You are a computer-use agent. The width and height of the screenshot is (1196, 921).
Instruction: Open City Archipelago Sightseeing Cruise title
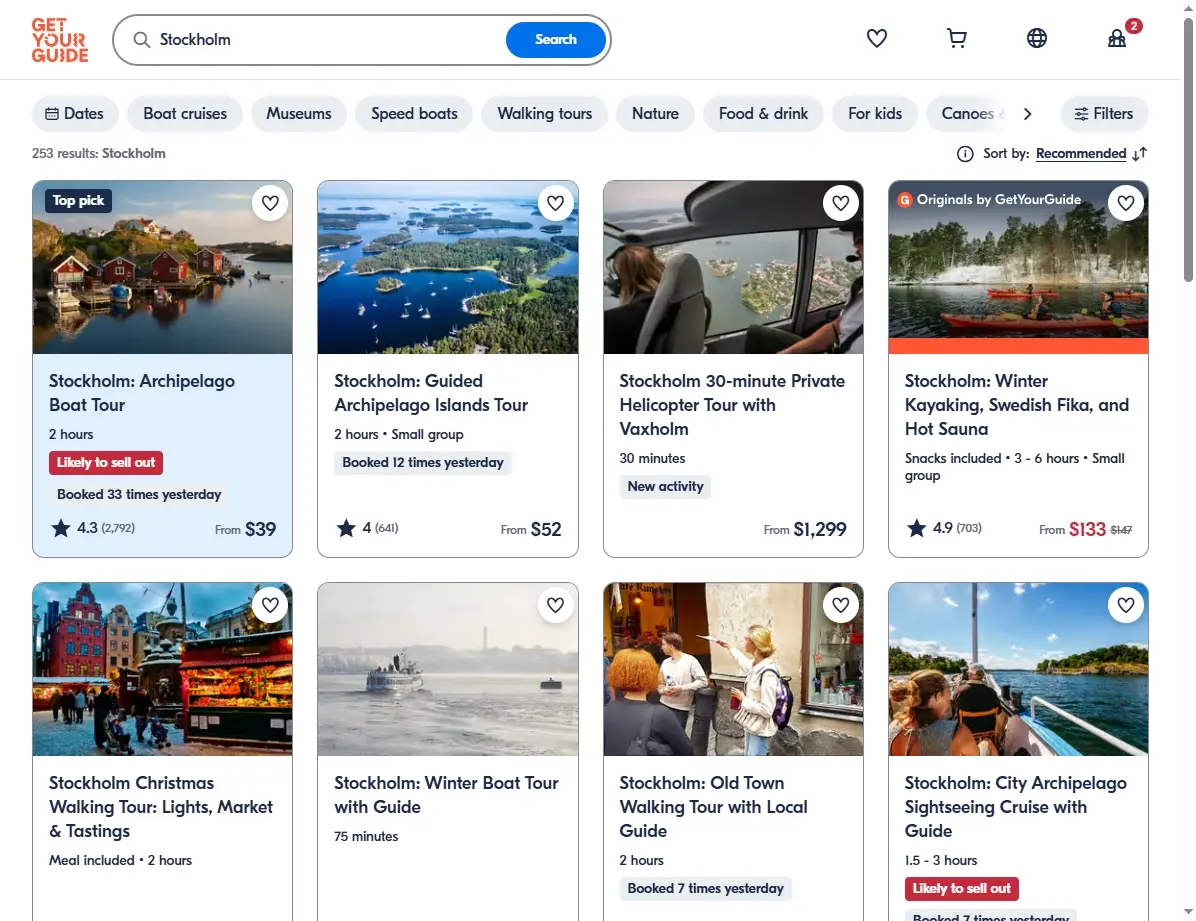point(1015,807)
